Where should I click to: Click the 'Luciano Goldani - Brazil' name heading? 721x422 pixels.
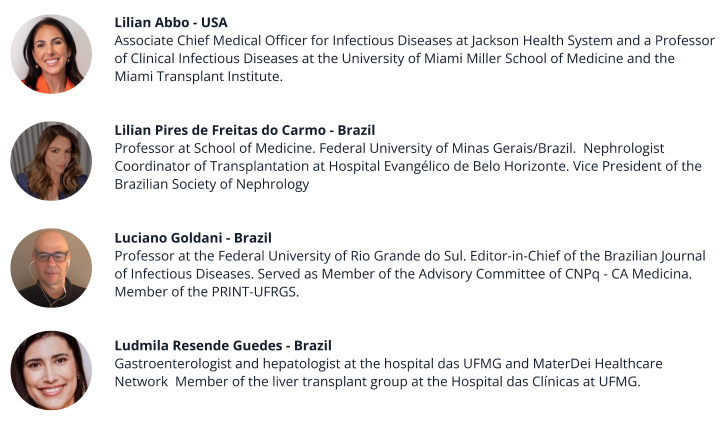click(193, 238)
